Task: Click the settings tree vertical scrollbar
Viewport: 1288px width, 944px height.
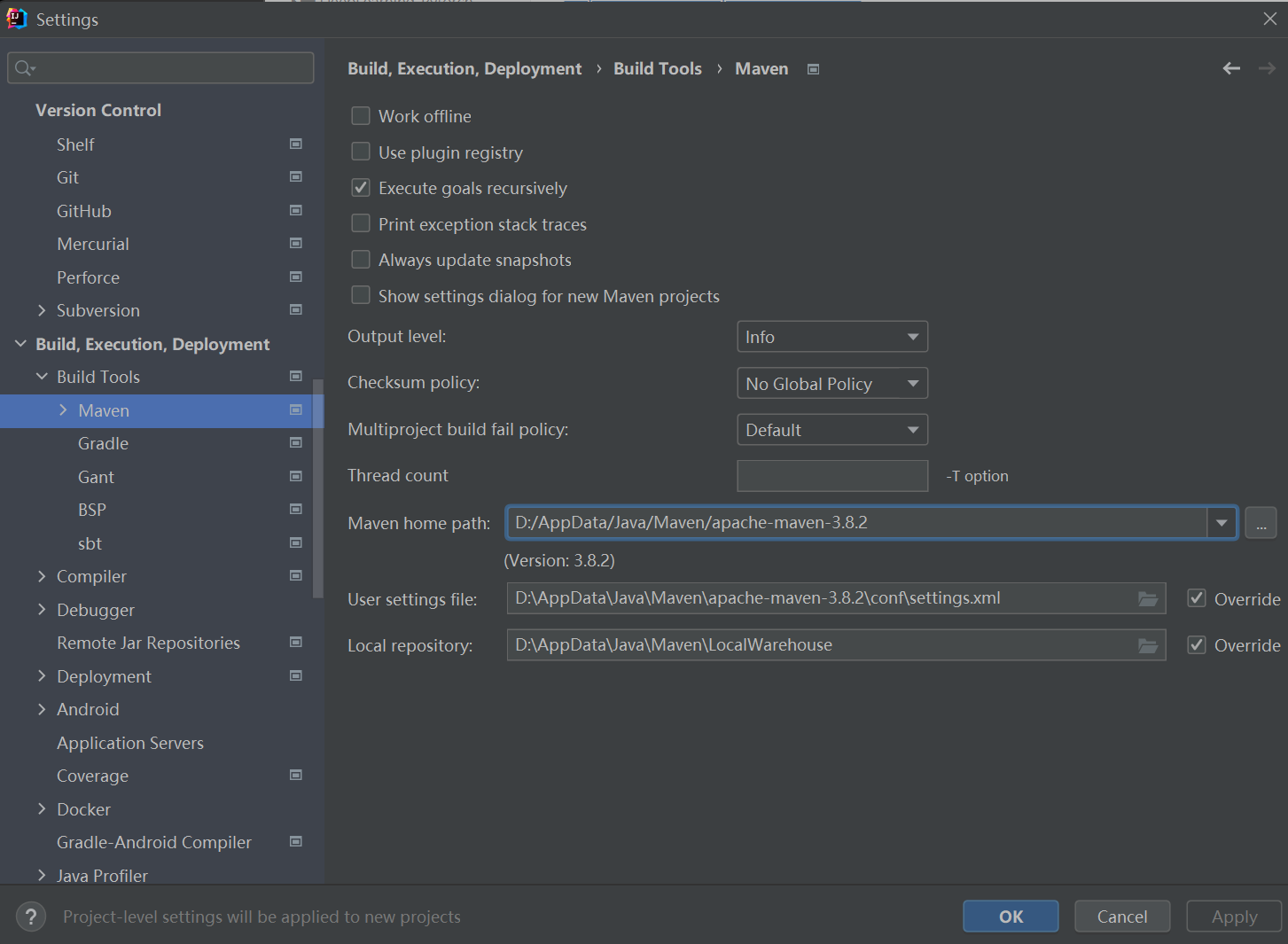Action: (x=318, y=488)
